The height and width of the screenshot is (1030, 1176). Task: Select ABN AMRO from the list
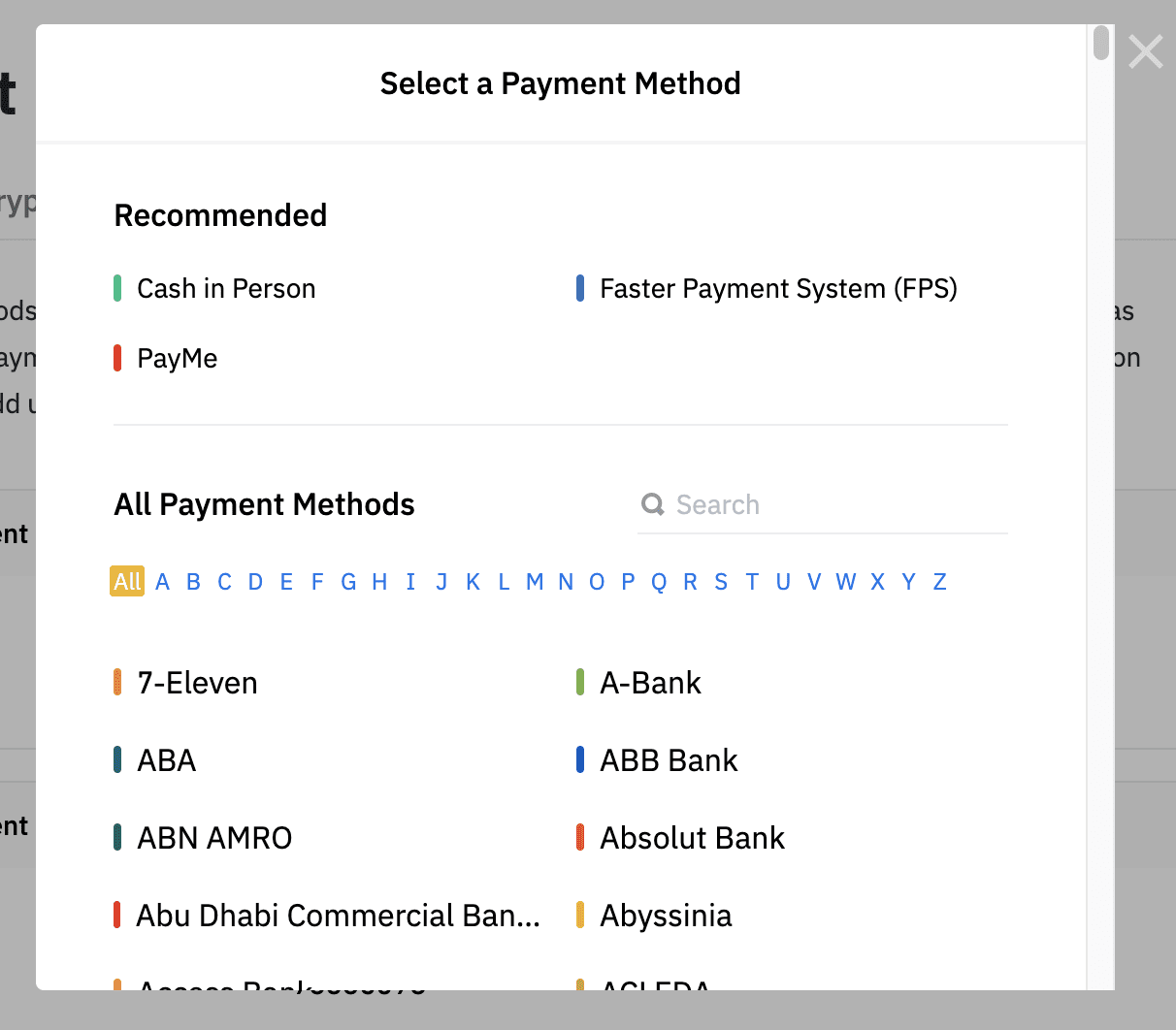[214, 838]
